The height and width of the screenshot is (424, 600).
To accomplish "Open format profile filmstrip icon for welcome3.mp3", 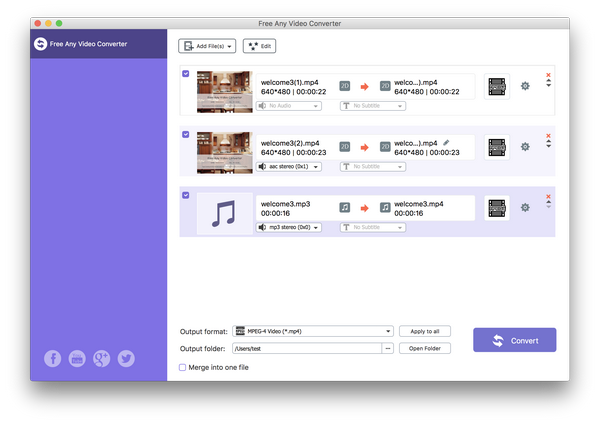I will (497, 208).
